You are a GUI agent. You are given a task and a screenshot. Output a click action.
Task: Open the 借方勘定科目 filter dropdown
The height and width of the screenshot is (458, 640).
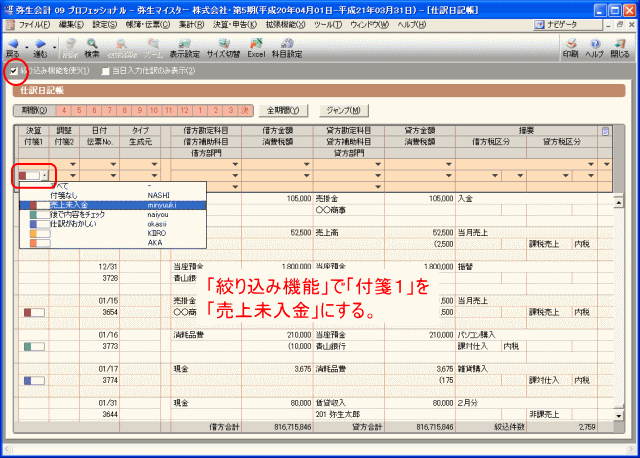(235, 164)
